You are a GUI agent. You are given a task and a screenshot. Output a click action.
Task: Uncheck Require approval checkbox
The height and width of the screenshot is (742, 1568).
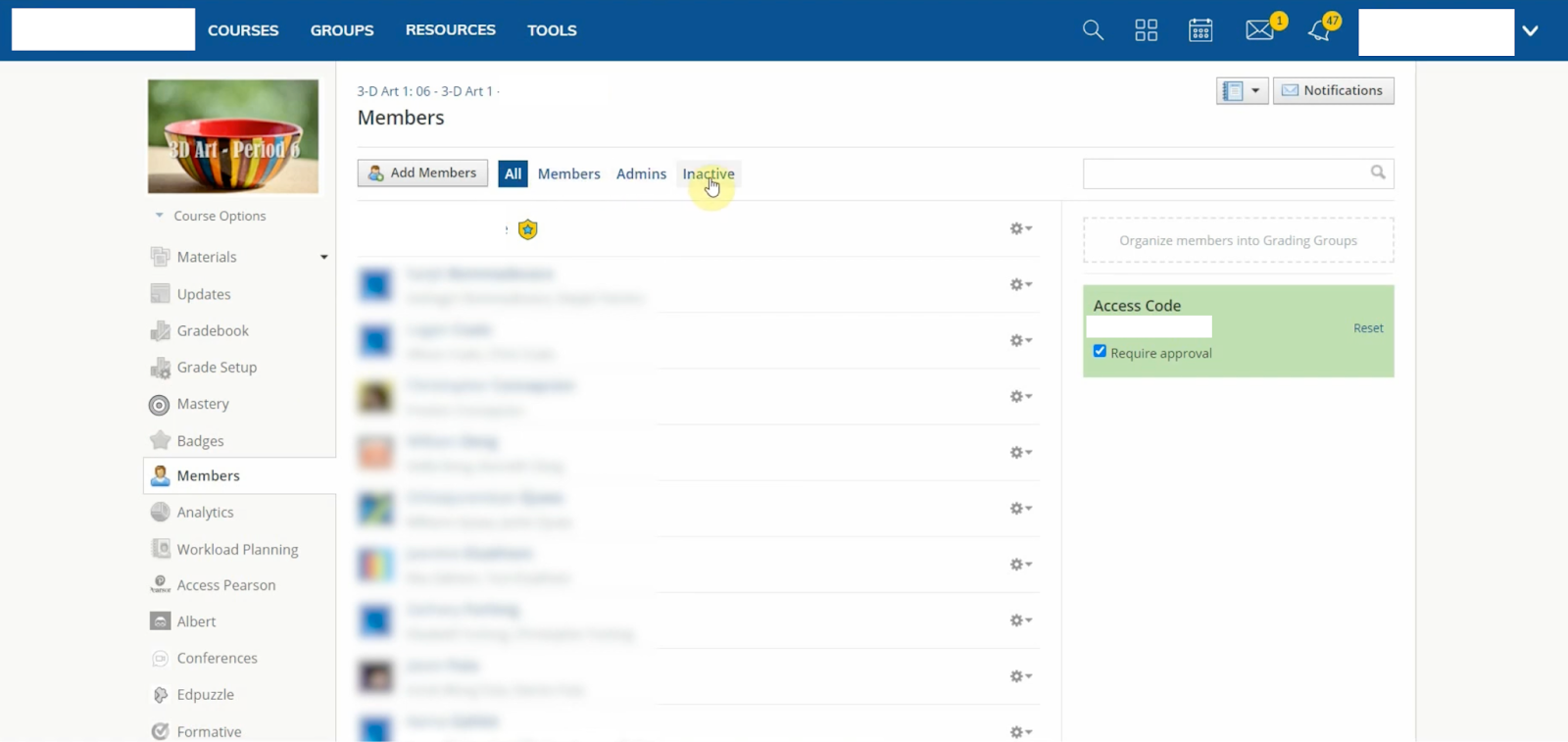(1100, 351)
